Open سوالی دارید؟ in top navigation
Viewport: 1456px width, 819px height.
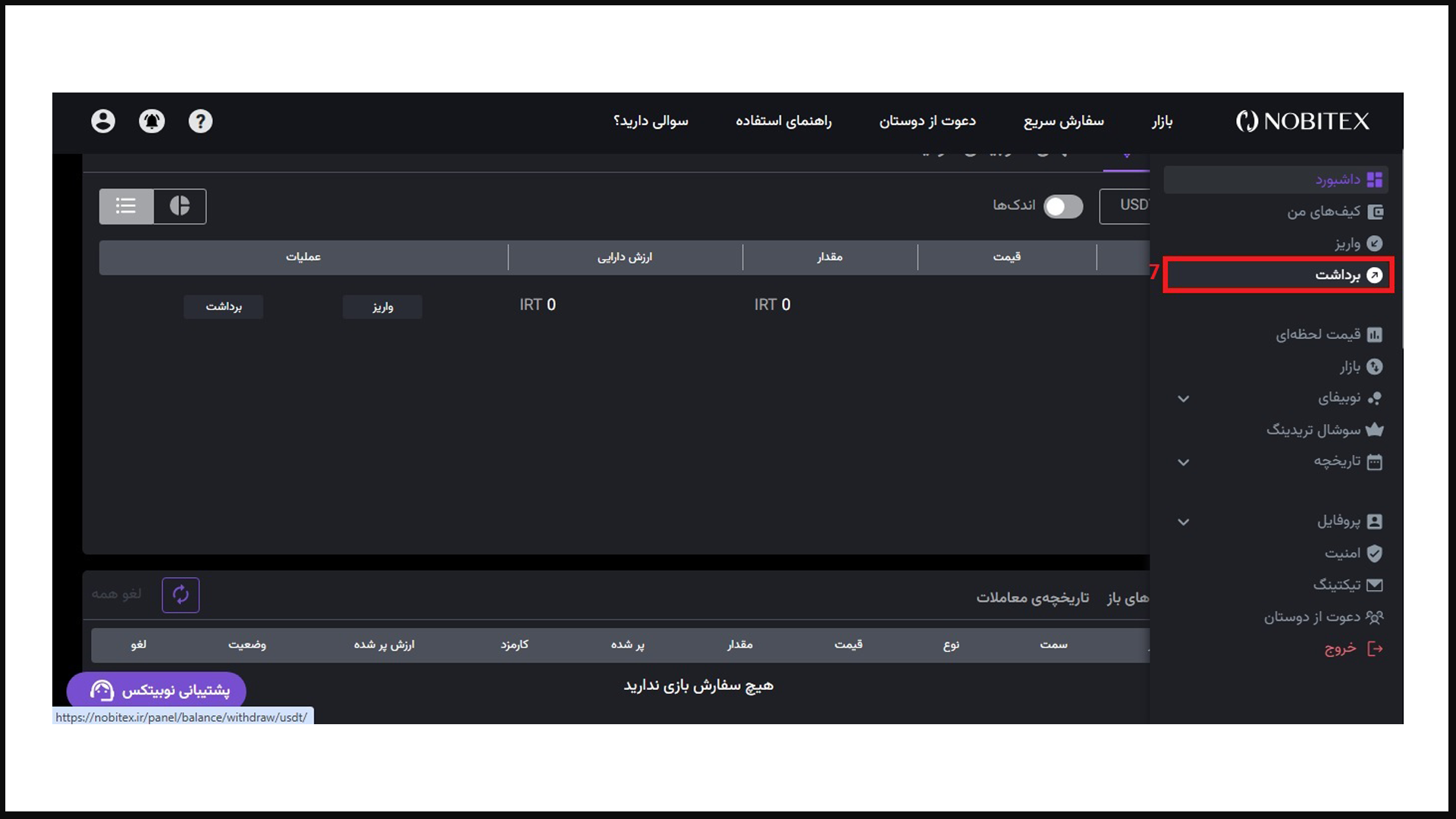tap(651, 121)
